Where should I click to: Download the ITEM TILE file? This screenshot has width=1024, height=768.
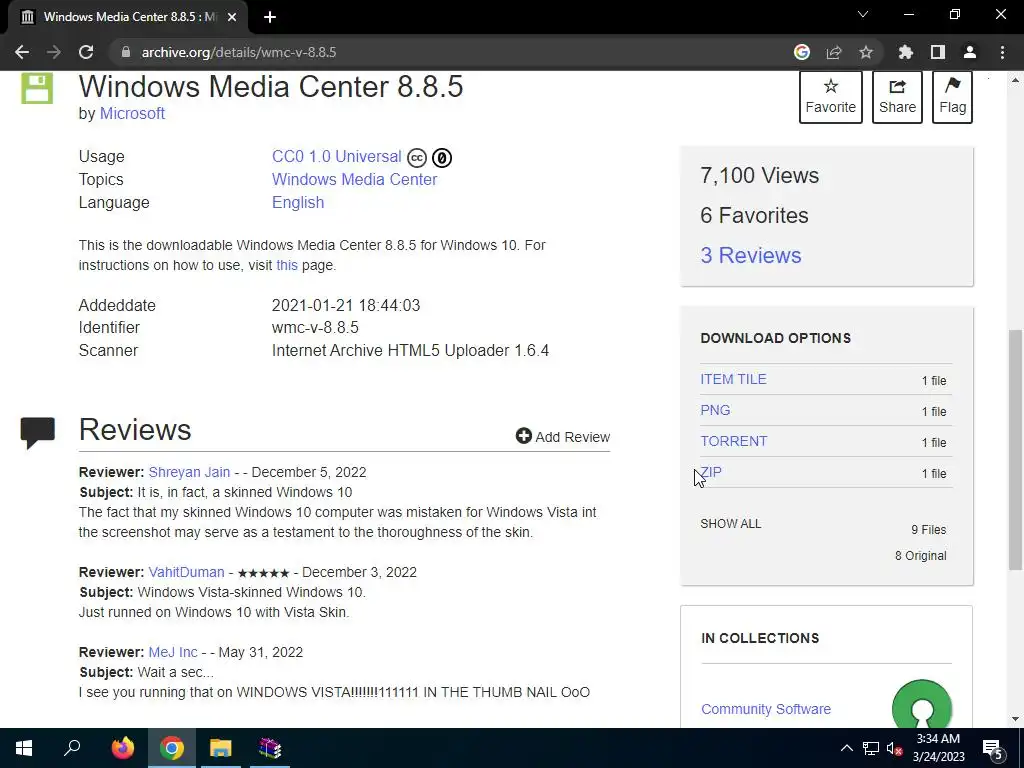coord(733,379)
